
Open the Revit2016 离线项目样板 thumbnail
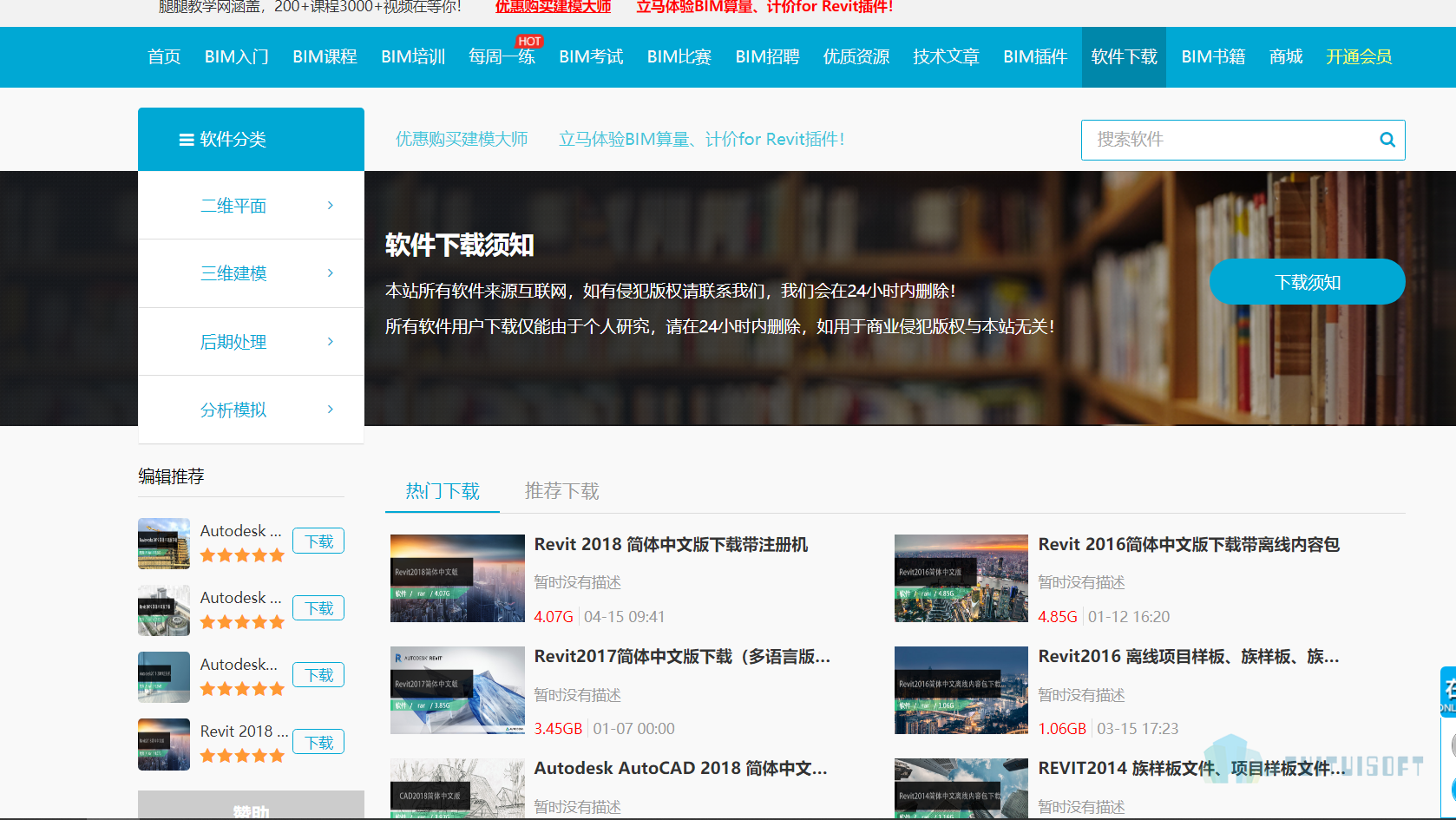[x=961, y=690]
